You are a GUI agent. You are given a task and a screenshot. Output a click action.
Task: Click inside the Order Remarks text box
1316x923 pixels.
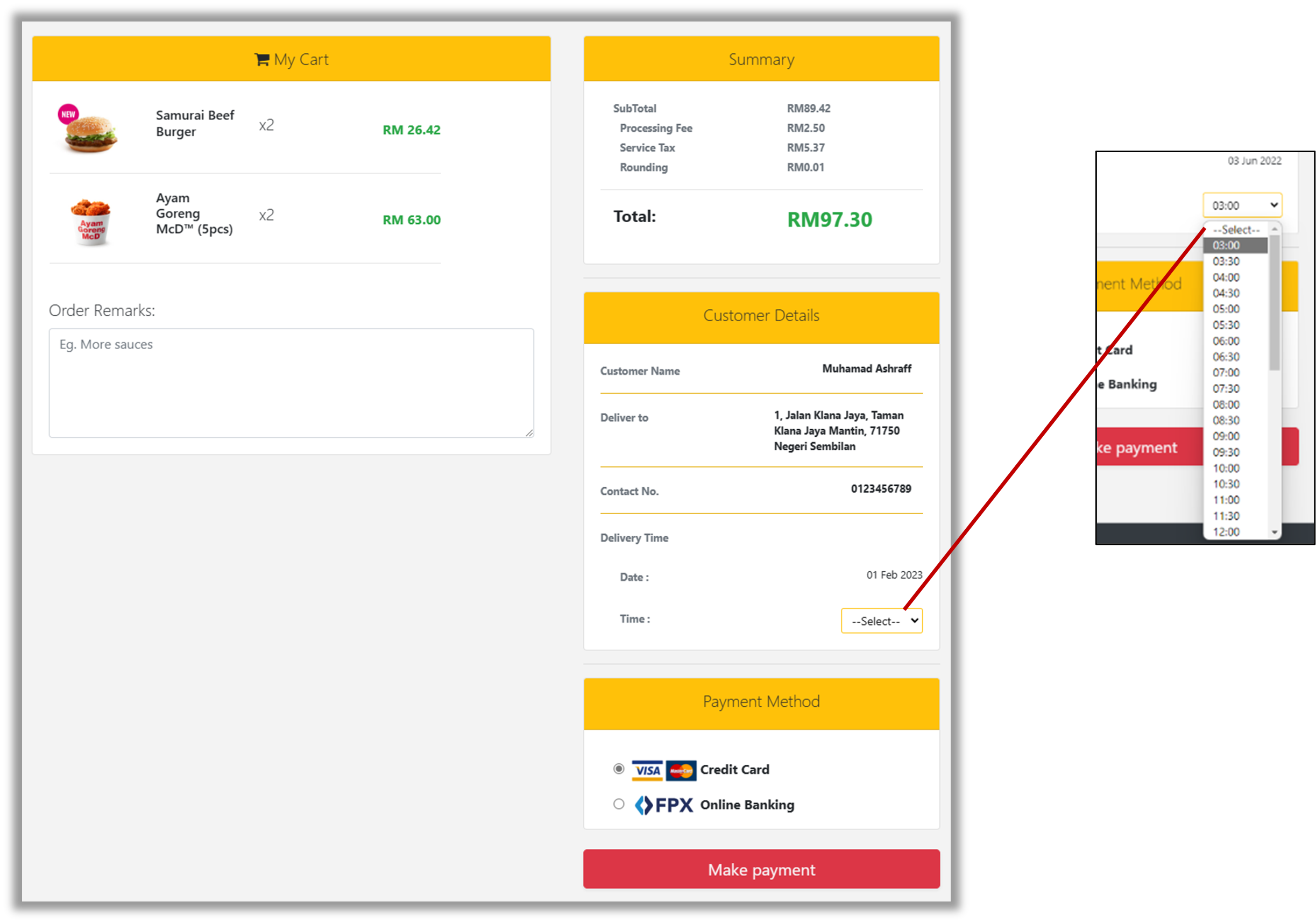[291, 383]
